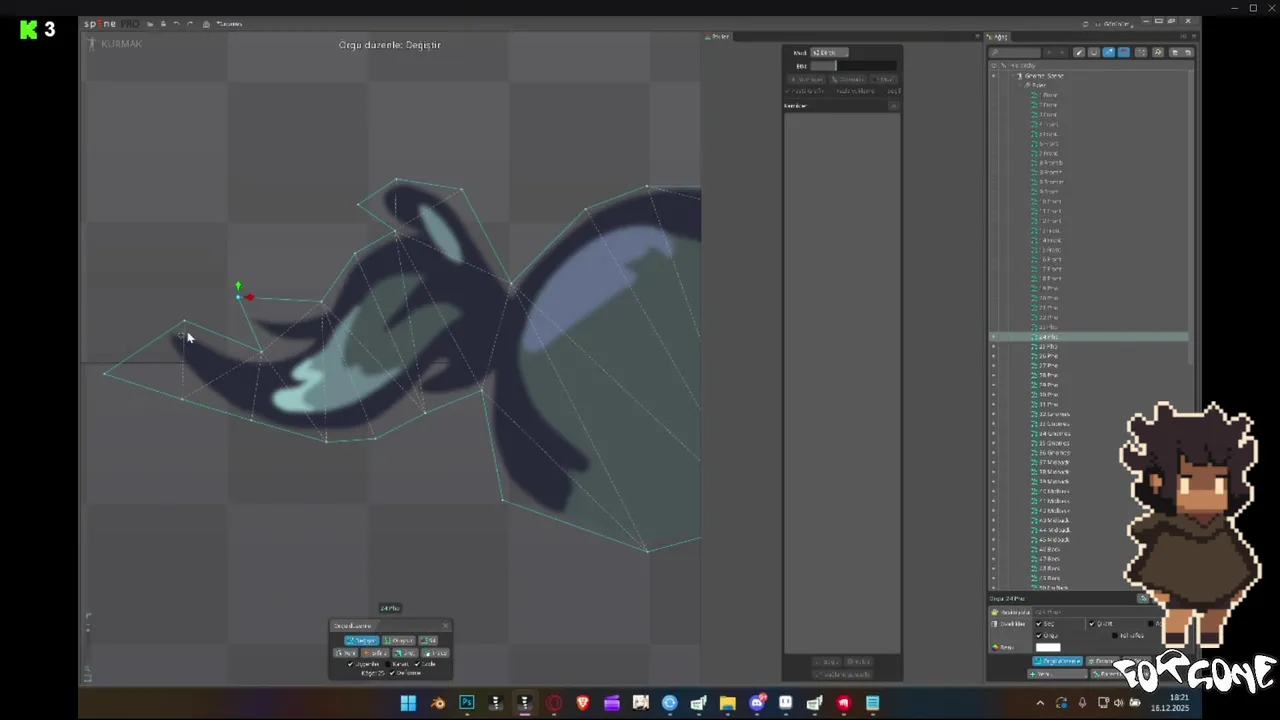Collapse the Kemikler section arrow
The height and width of the screenshot is (720, 1280).
[894, 106]
